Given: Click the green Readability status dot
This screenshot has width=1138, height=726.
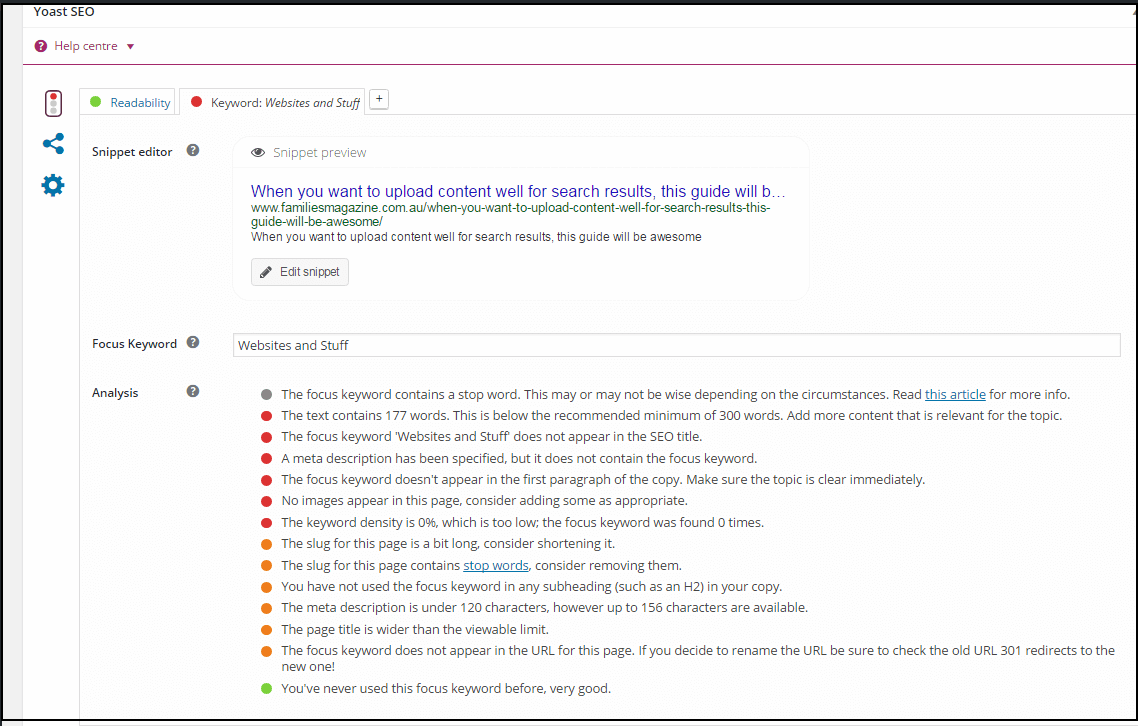Looking at the screenshot, I should click(x=95, y=102).
